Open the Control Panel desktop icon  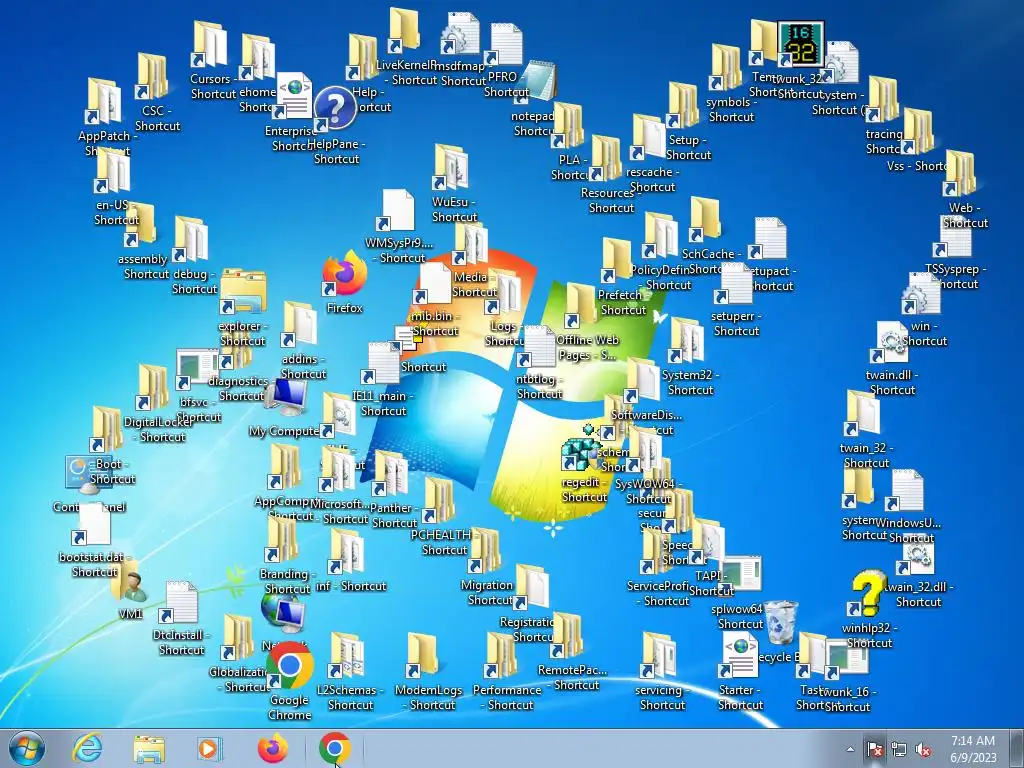pyautogui.click(x=87, y=475)
